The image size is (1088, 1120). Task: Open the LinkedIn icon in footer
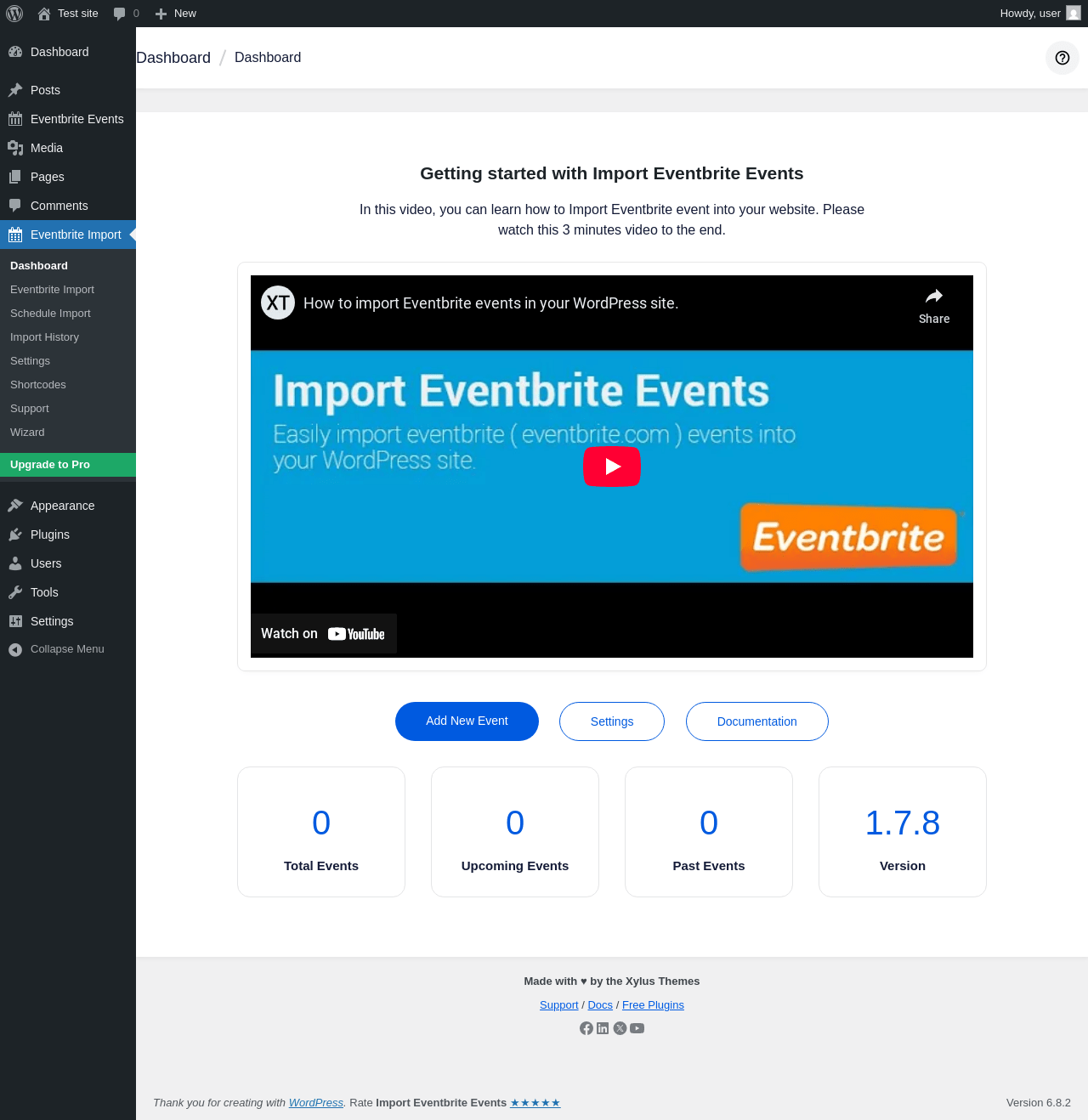(x=603, y=1028)
